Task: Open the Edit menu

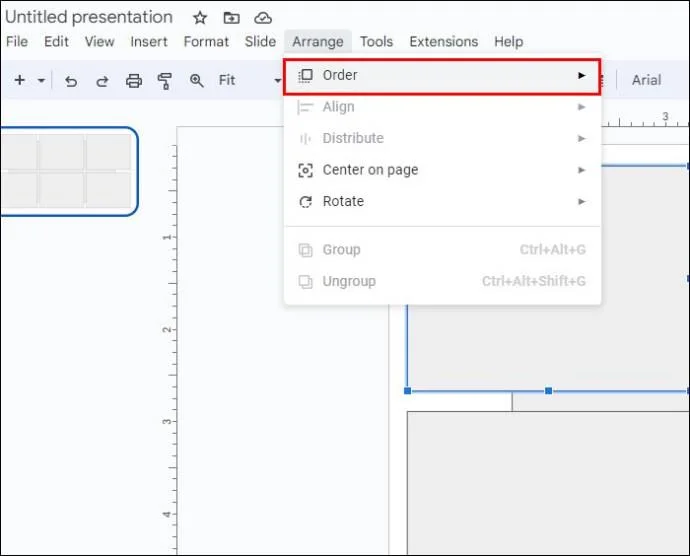Action: [56, 41]
